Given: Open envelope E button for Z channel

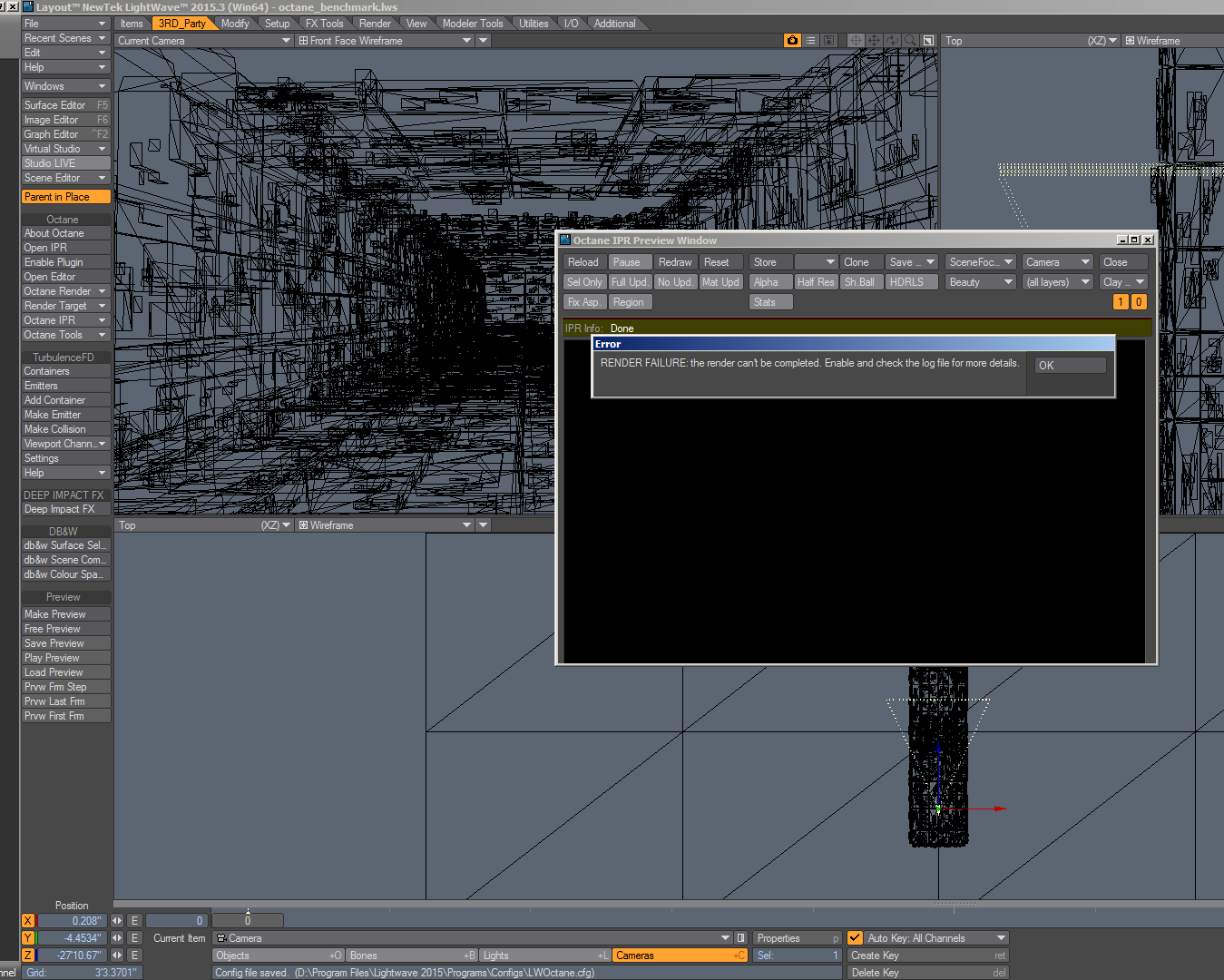Looking at the screenshot, I should pyautogui.click(x=134, y=955).
